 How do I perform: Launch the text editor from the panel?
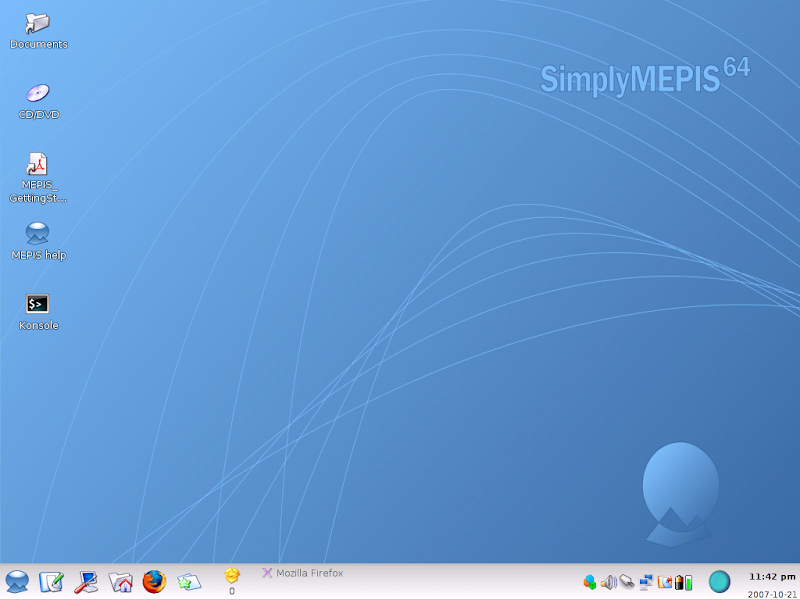[x=51, y=581]
